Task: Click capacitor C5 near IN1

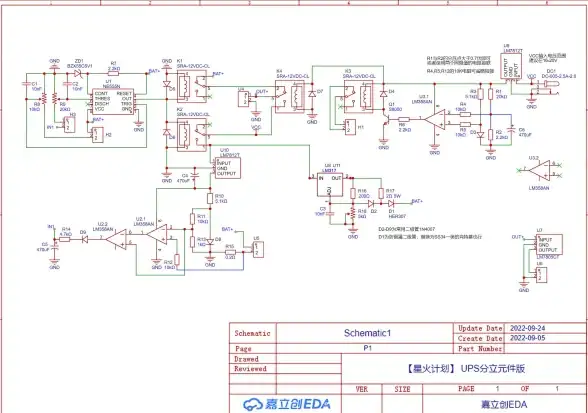Action: (x=55, y=248)
